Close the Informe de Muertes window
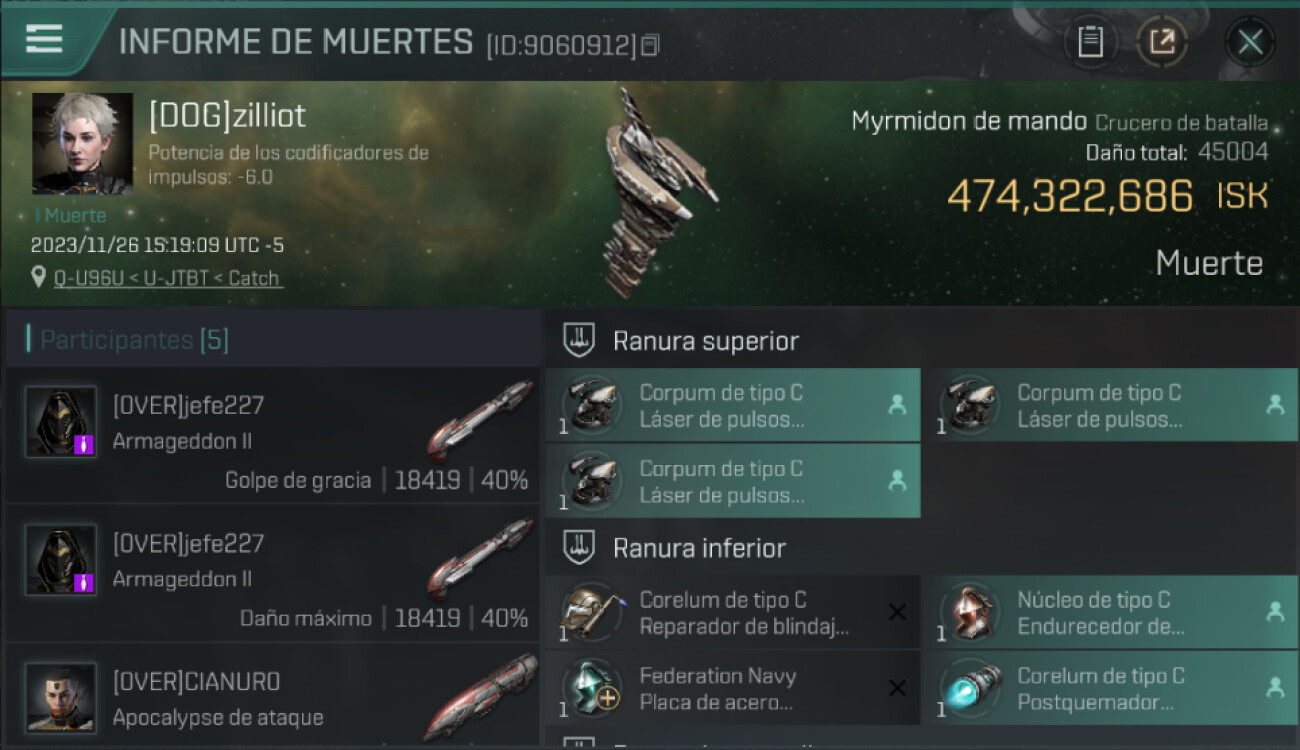 click(x=1250, y=42)
